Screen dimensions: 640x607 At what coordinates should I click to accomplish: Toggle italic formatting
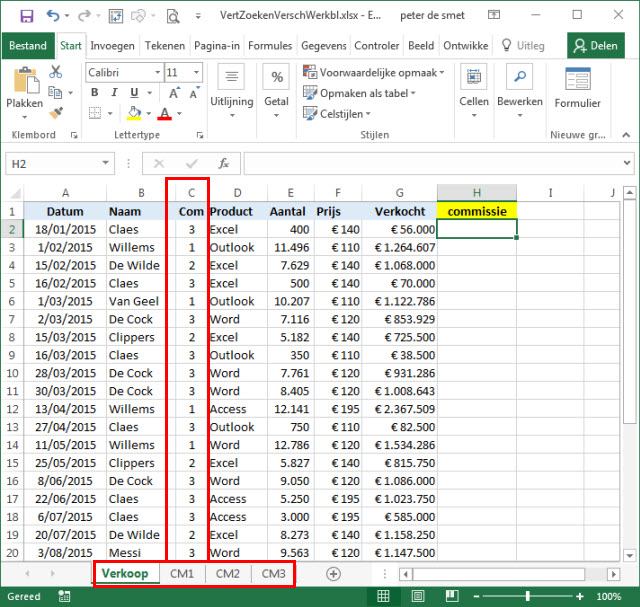(x=114, y=93)
